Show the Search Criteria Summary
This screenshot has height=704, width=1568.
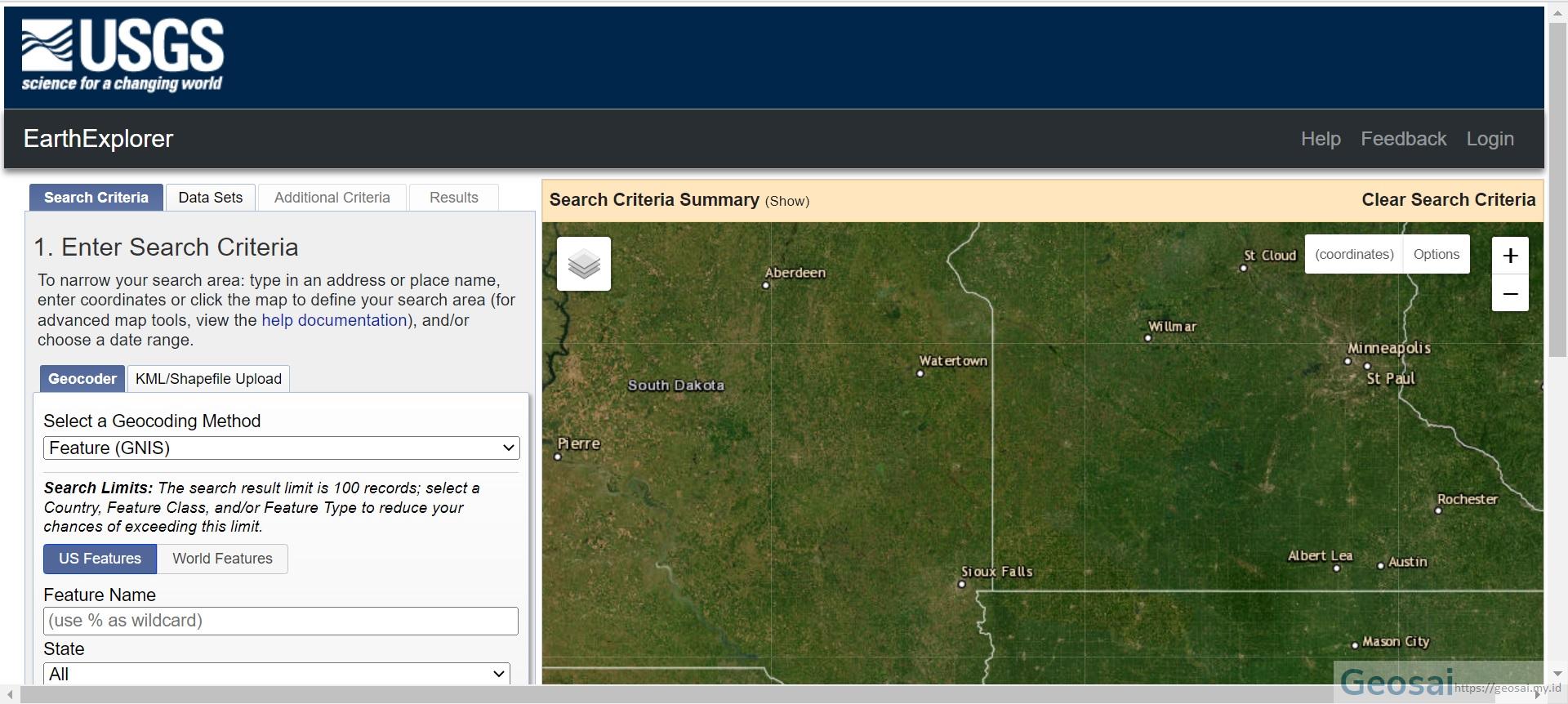[x=786, y=201]
